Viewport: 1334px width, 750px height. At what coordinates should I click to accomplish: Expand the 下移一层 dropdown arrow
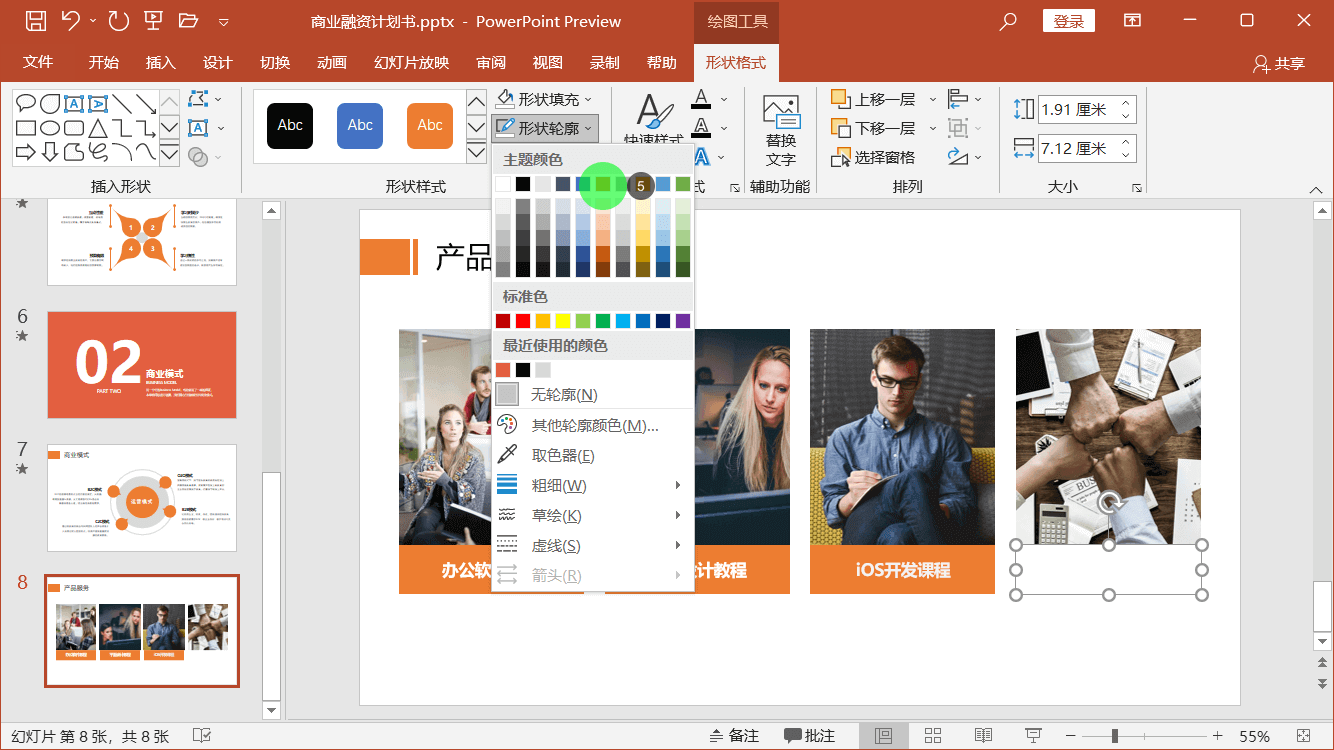point(932,128)
